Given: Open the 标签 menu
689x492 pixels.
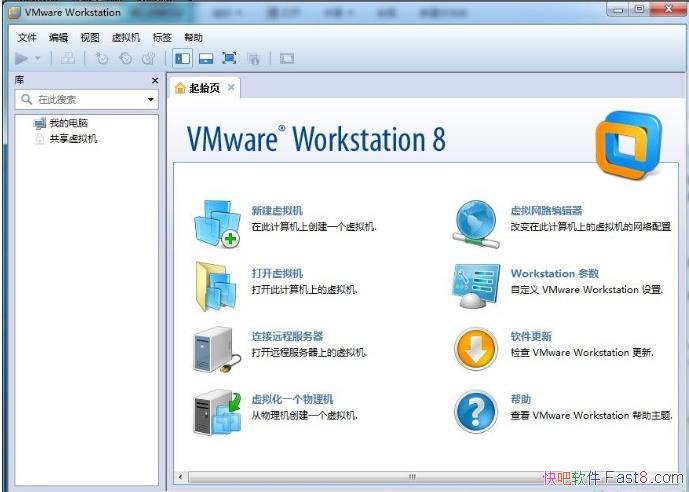Looking at the screenshot, I should pyautogui.click(x=162, y=38).
